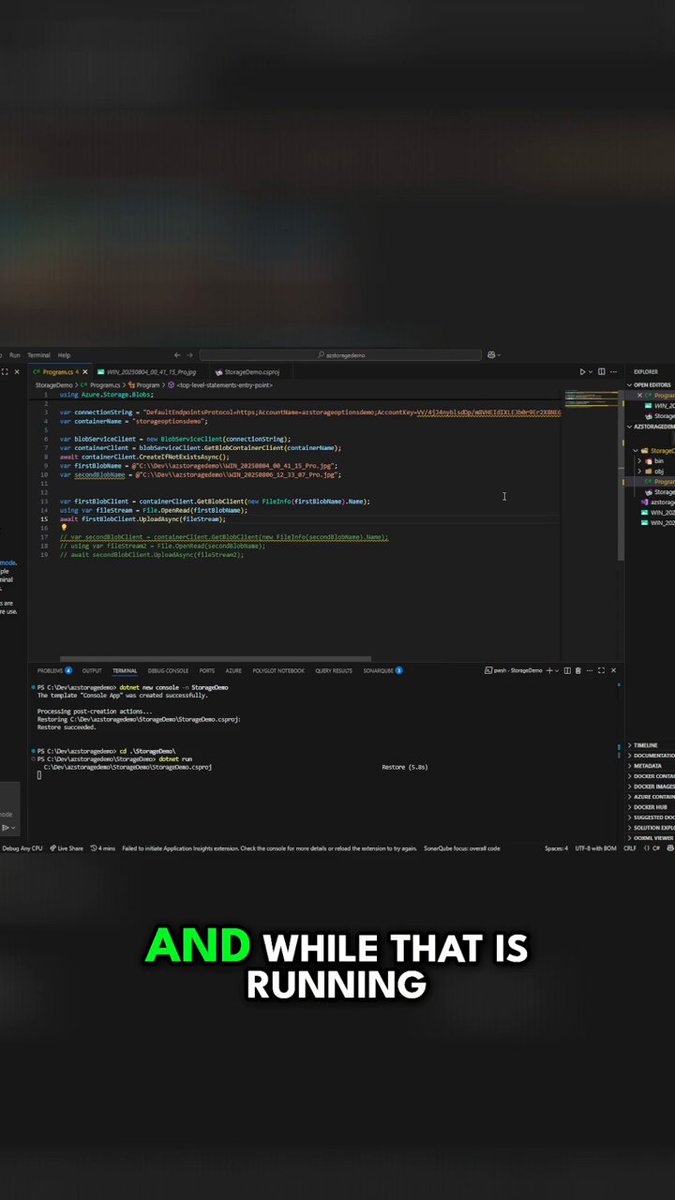Expand the DOCKER HUB section
Screen dimensions: 675x1200
tap(650, 807)
